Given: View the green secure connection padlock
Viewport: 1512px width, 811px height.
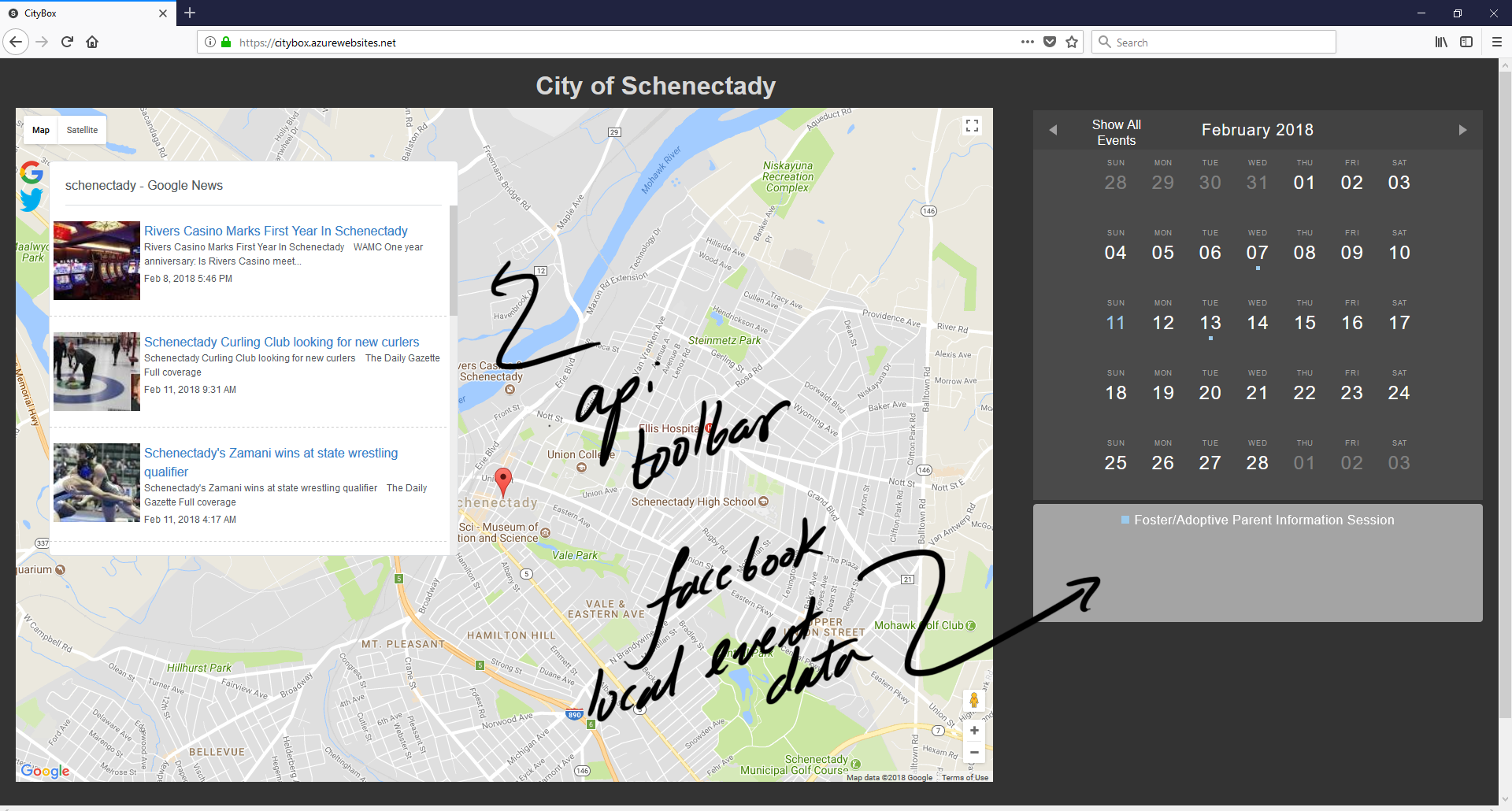Looking at the screenshot, I should [x=226, y=42].
